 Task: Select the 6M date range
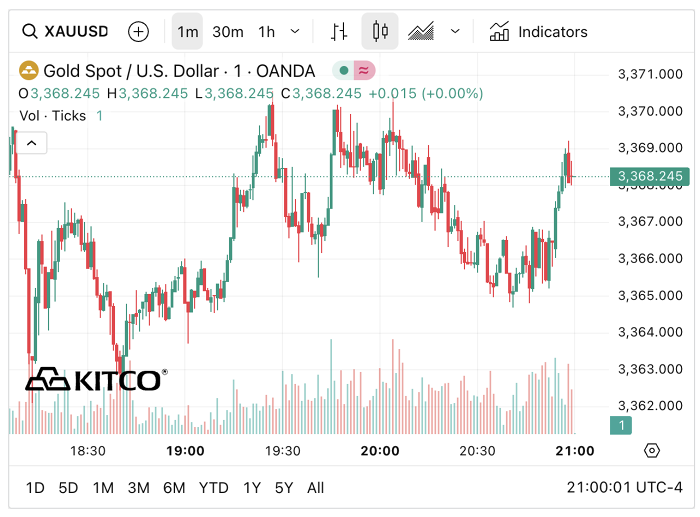174,488
